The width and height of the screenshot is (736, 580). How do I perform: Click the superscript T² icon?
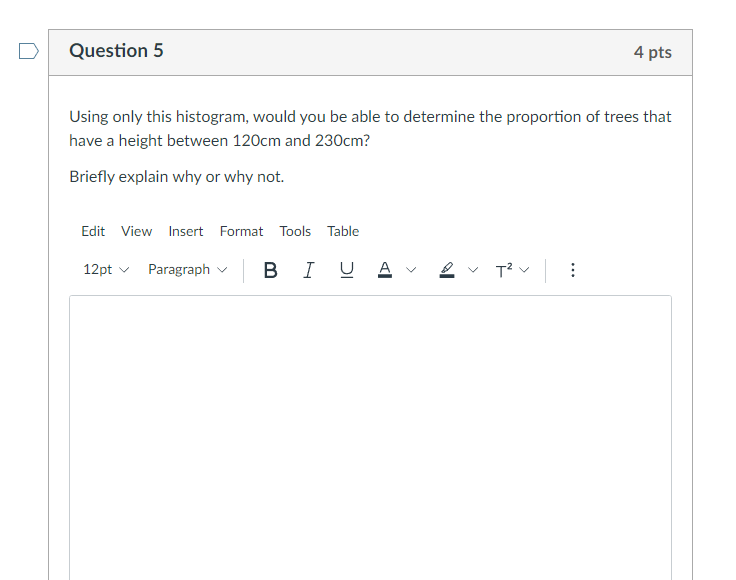click(504, 270)
